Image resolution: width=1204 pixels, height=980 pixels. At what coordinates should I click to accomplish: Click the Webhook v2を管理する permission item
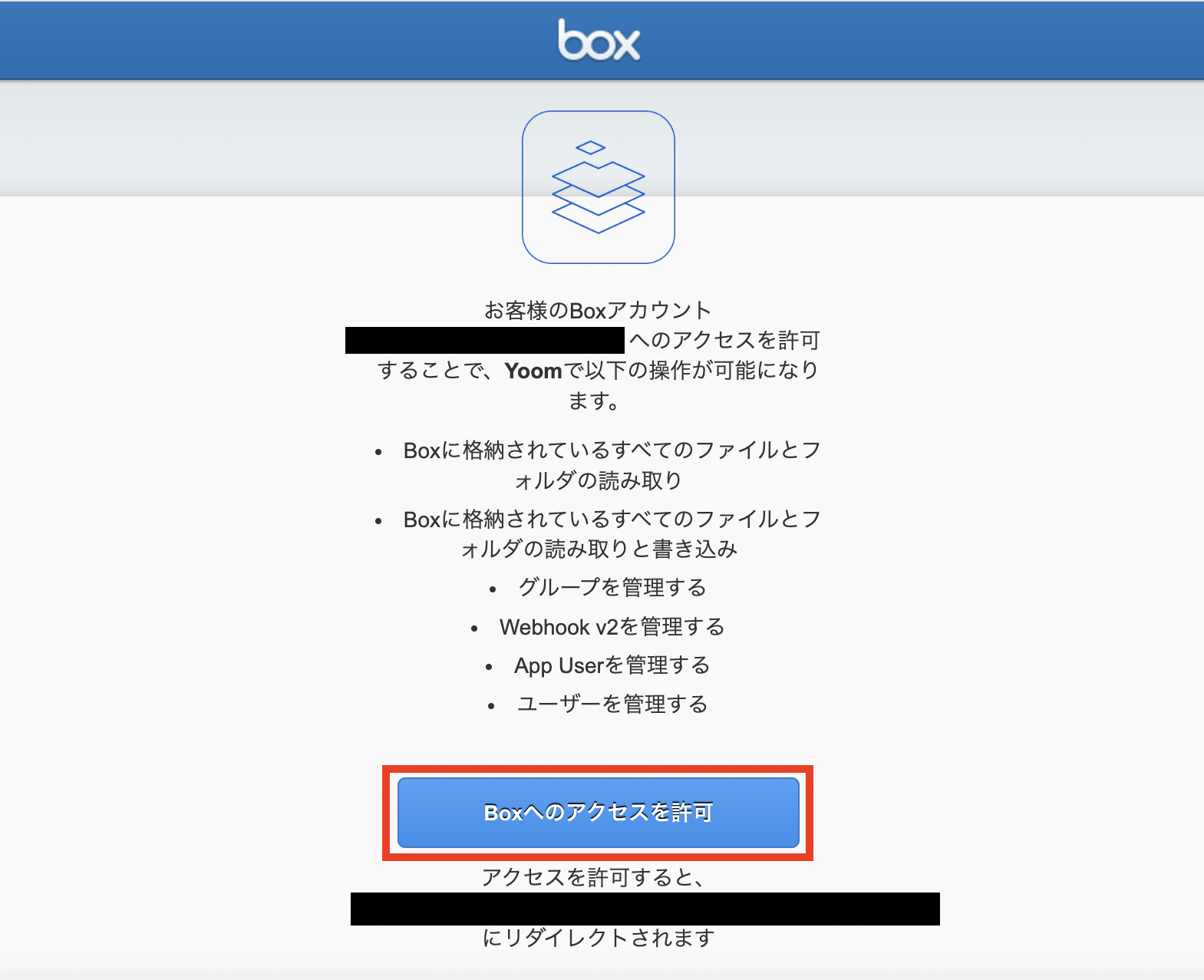pos(612,627)
